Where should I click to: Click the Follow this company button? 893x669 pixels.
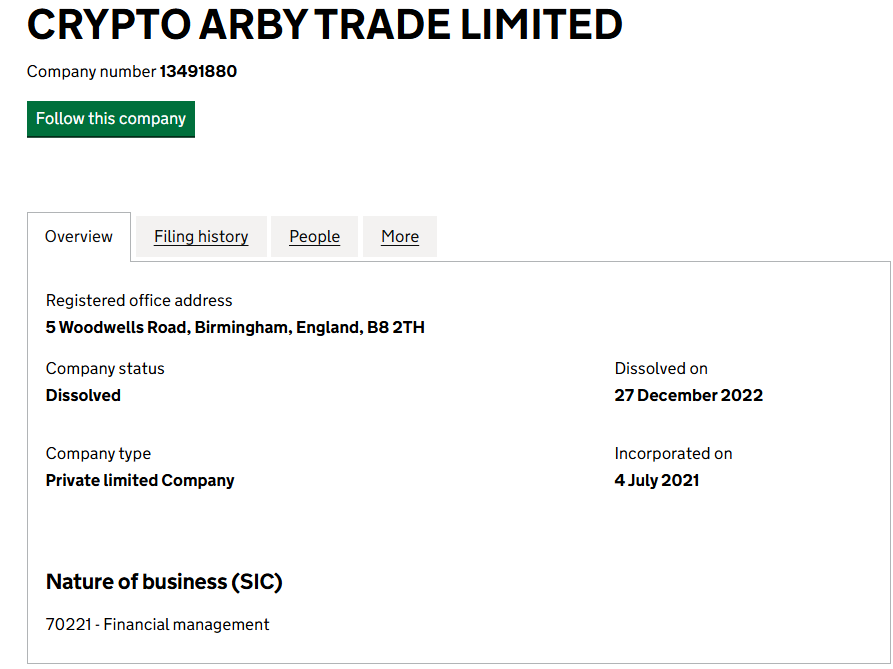click(111, 119)
